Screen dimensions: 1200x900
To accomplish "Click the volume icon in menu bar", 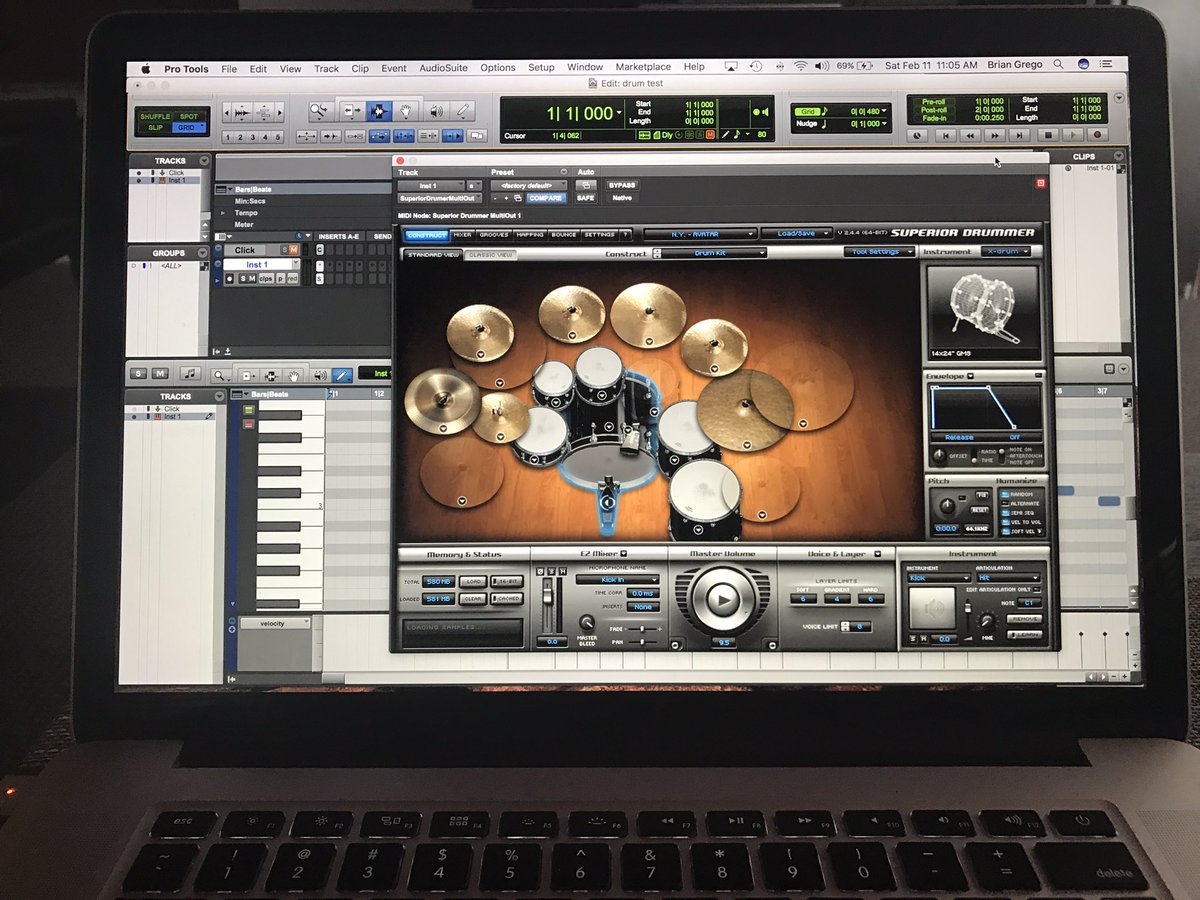I will tap(822, 66).
